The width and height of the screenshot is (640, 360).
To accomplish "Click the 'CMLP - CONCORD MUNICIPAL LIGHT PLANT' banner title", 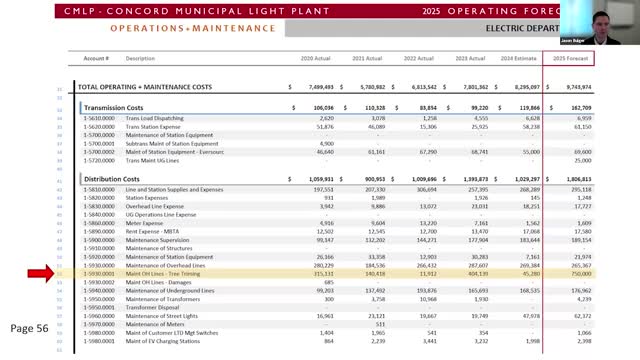I will point(196,11).
